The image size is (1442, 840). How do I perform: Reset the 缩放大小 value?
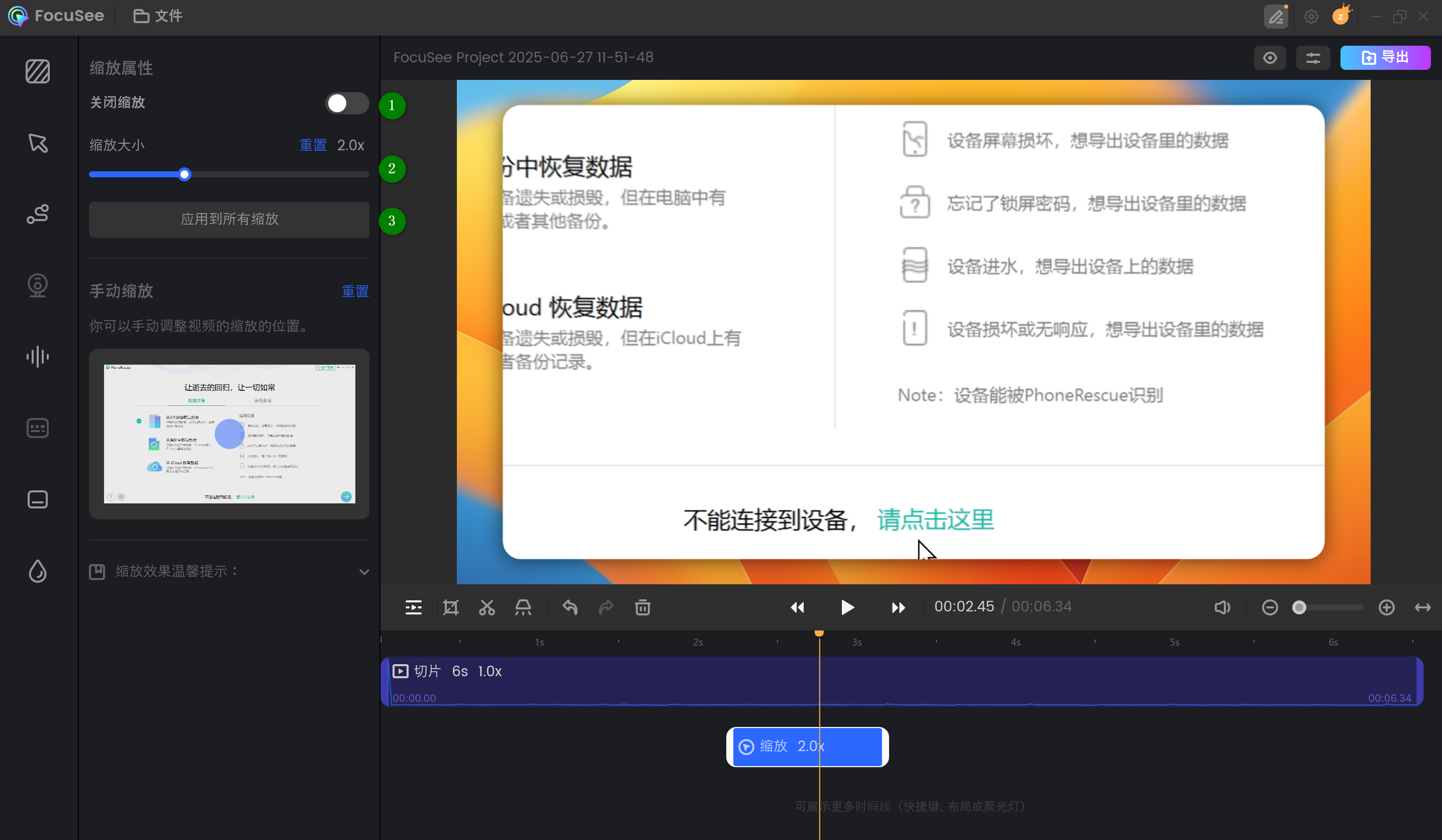pos(313,145)
